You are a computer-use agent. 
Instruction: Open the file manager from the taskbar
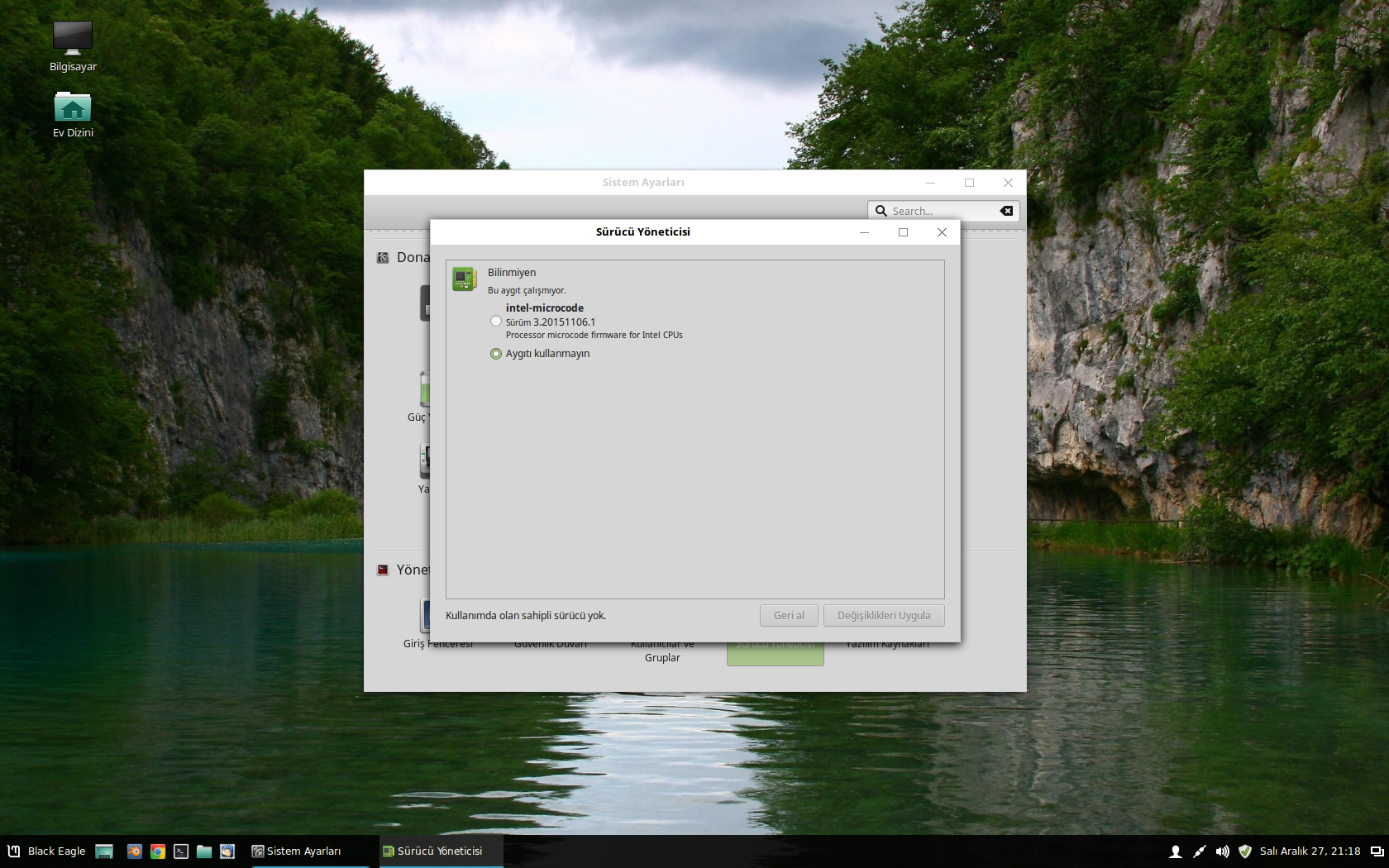204,851
